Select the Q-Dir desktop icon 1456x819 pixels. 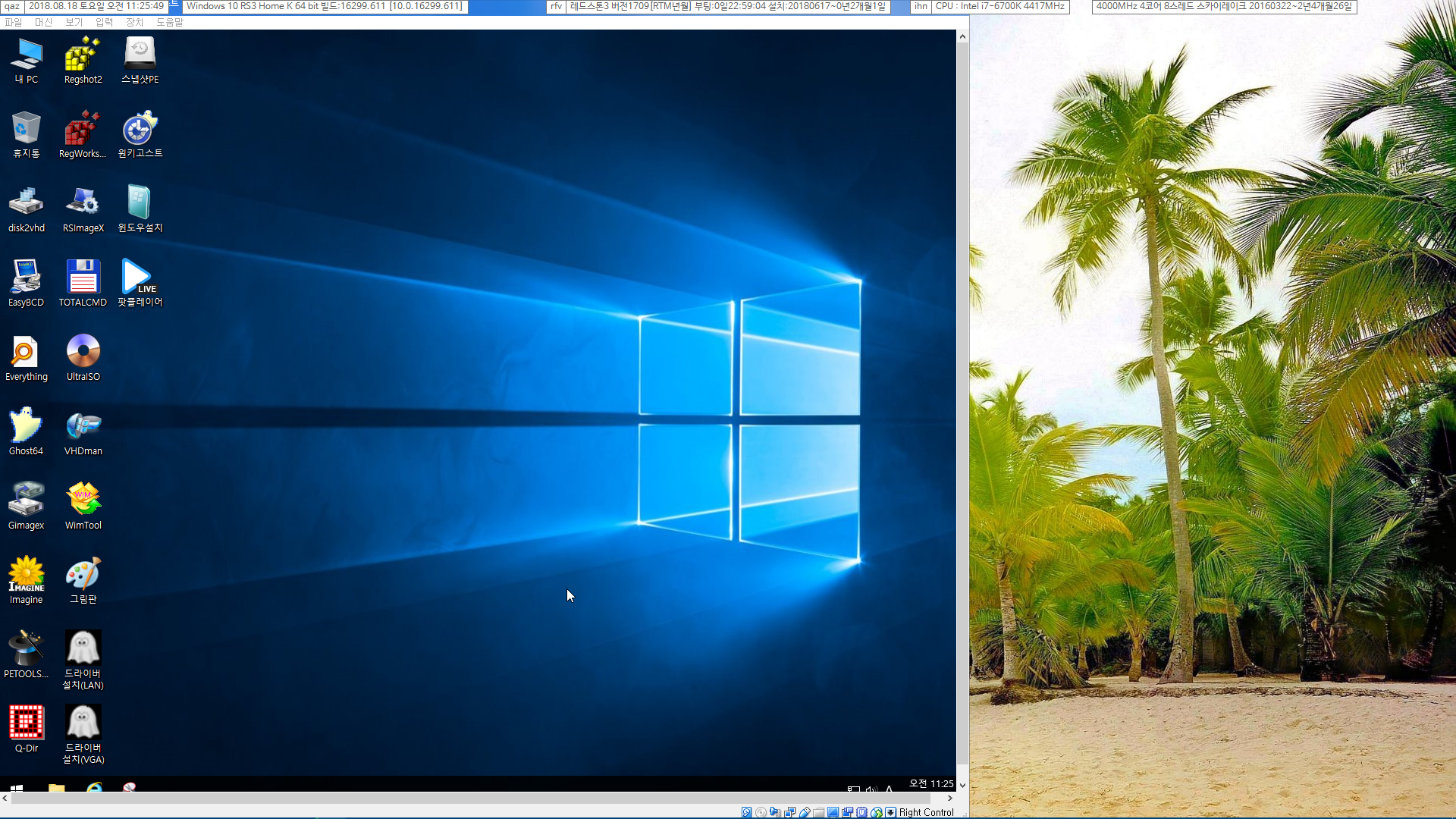[x=27, y=730]
